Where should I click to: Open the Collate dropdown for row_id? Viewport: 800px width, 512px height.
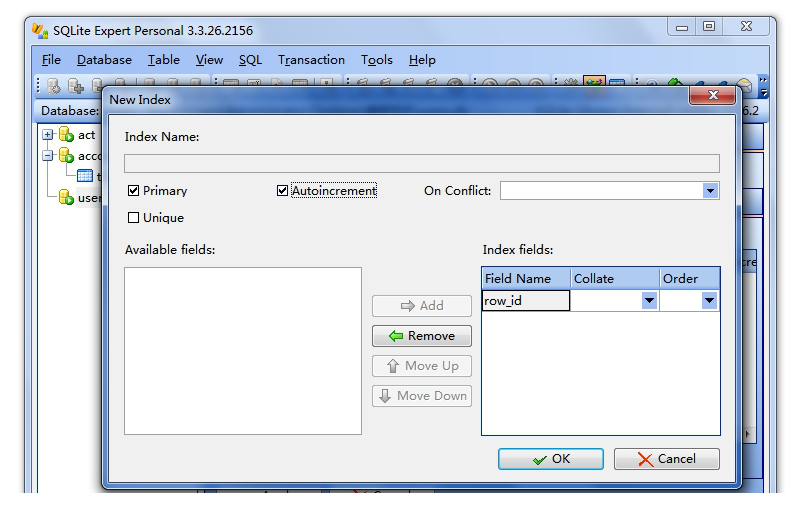649,300
